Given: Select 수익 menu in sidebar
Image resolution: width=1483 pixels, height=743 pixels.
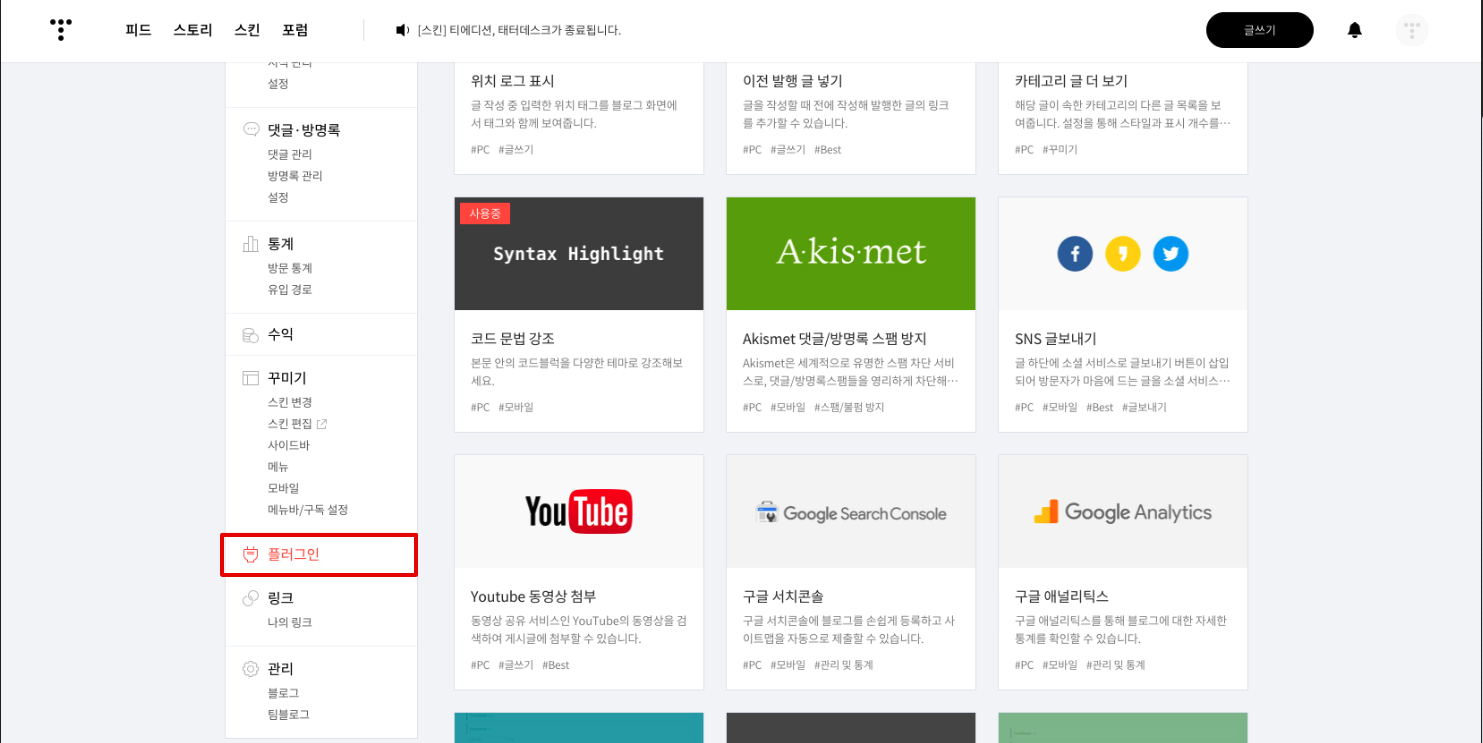Looking at the screenshot, I should tap(281, 335).
